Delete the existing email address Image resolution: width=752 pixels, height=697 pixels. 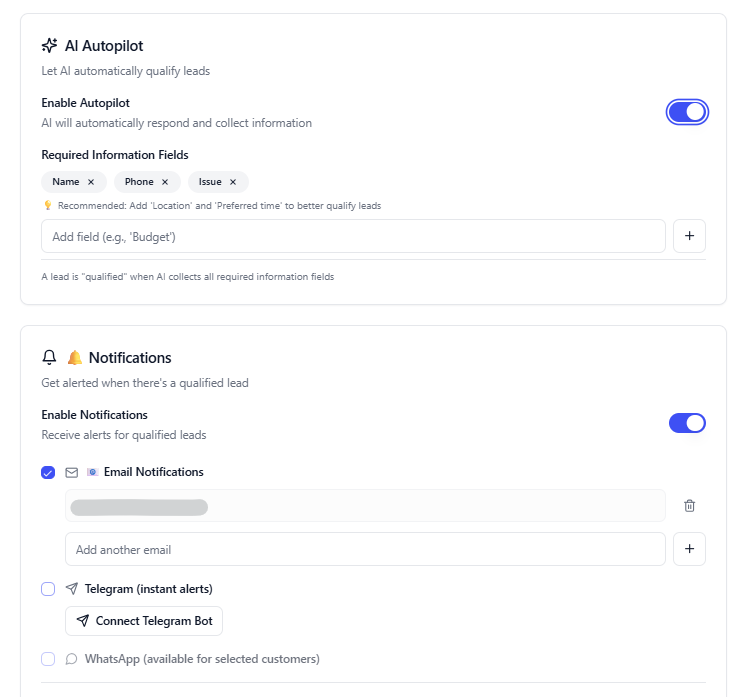689,506
